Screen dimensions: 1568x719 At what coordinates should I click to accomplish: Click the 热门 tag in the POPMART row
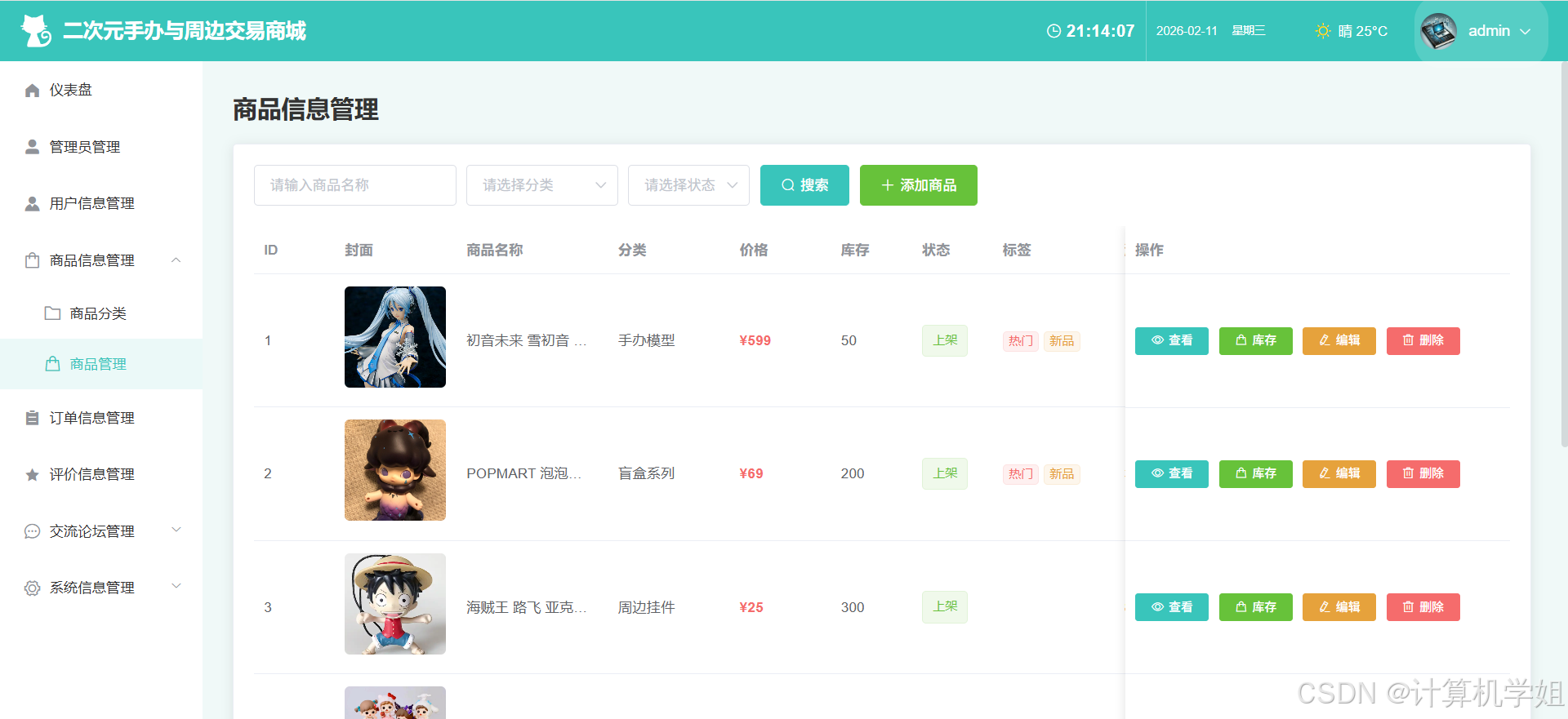tap(1021, 474)
